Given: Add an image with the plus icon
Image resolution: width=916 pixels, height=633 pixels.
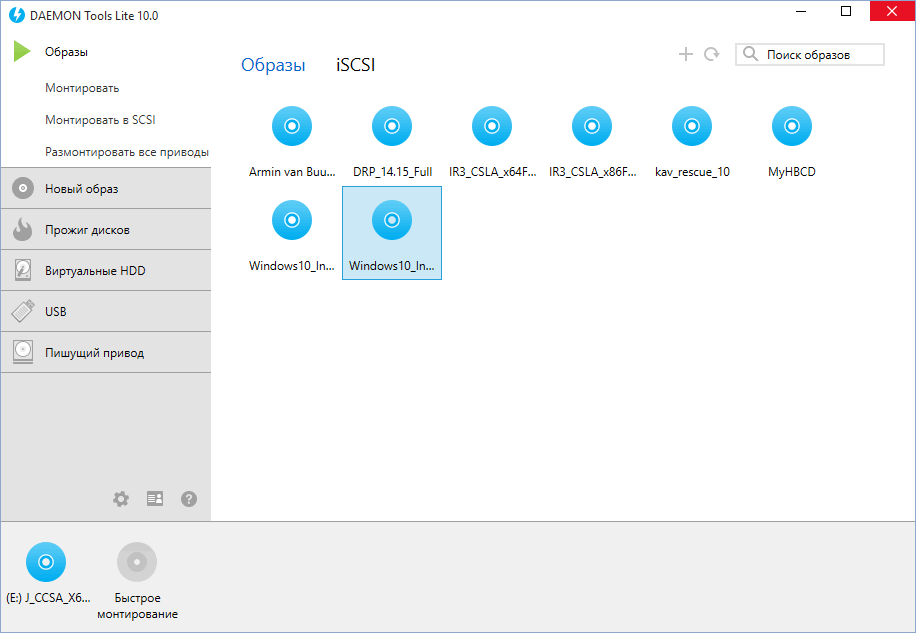Looking at the screenshot, I should pos(686,54).
